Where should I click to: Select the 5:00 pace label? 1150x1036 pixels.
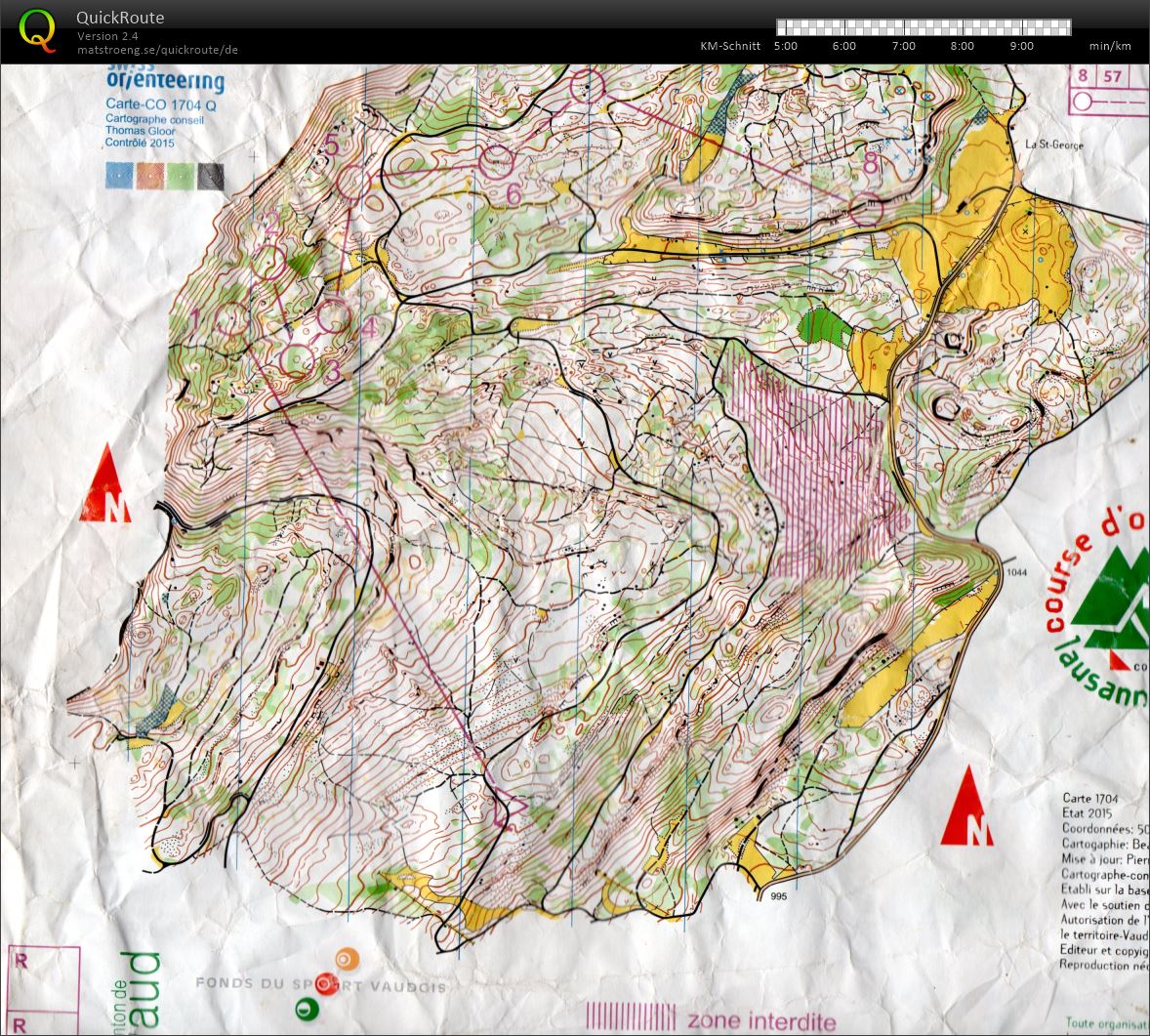pyautogui.click(x=786, y=46)
